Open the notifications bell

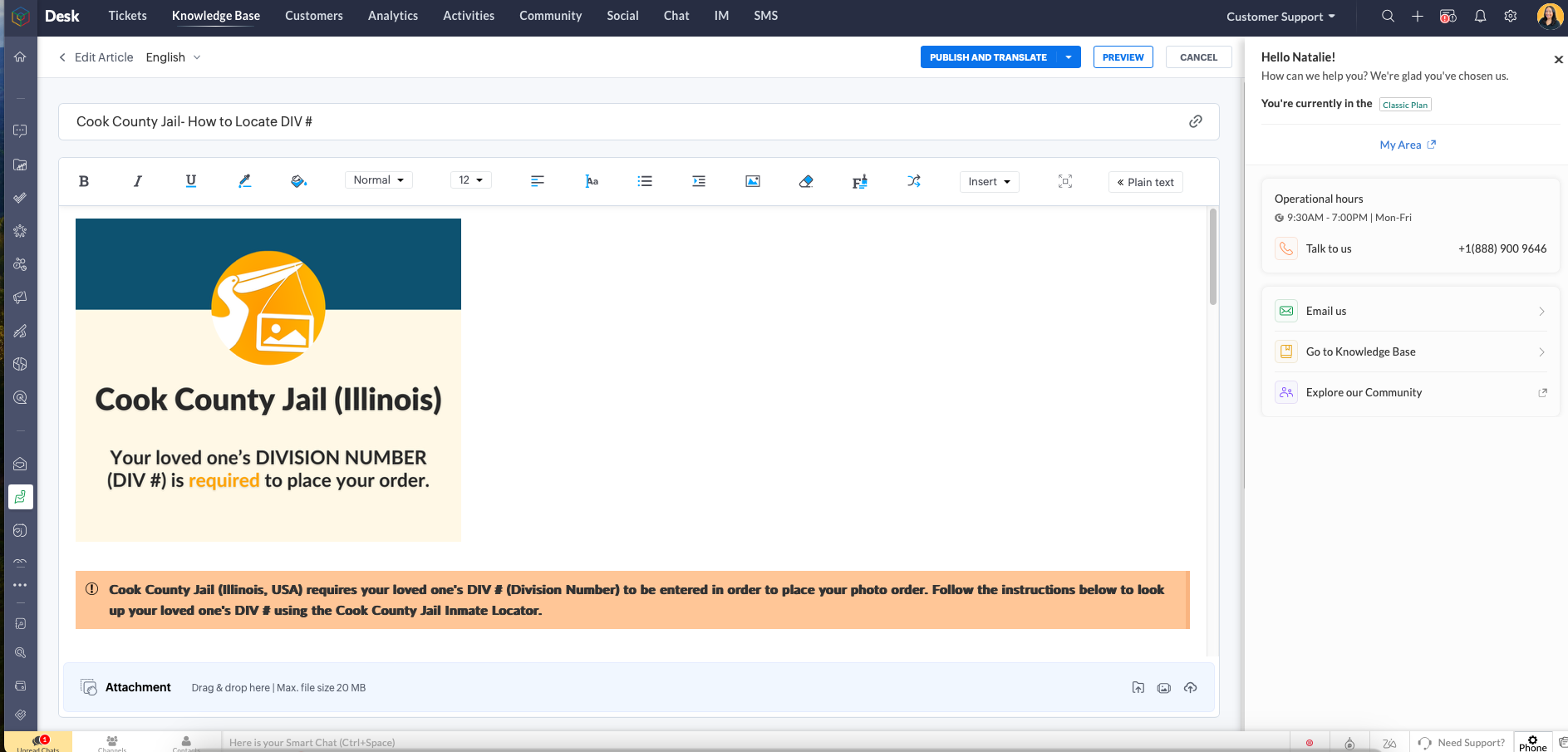pos(1480,16)
